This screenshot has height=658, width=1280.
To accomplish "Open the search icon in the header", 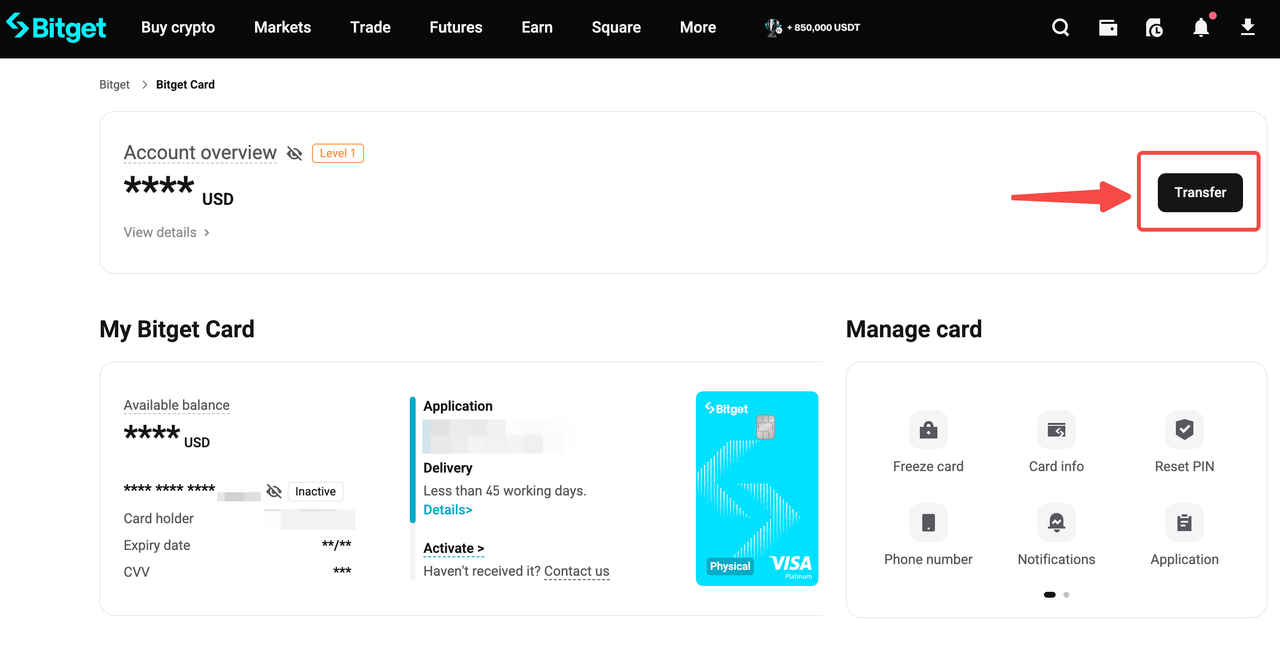I will pyautogui.click(x=1060, y=27).
